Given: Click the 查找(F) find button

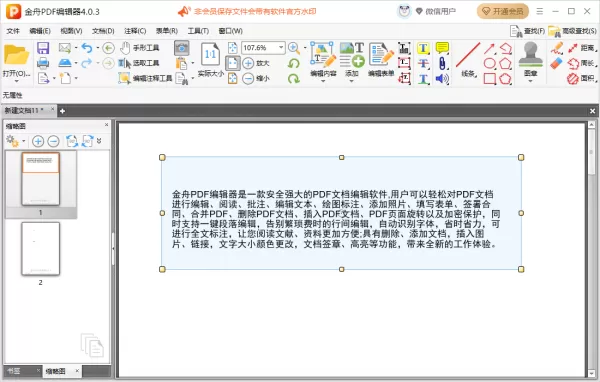Looking at the screenshot, I should coord(527,31).
